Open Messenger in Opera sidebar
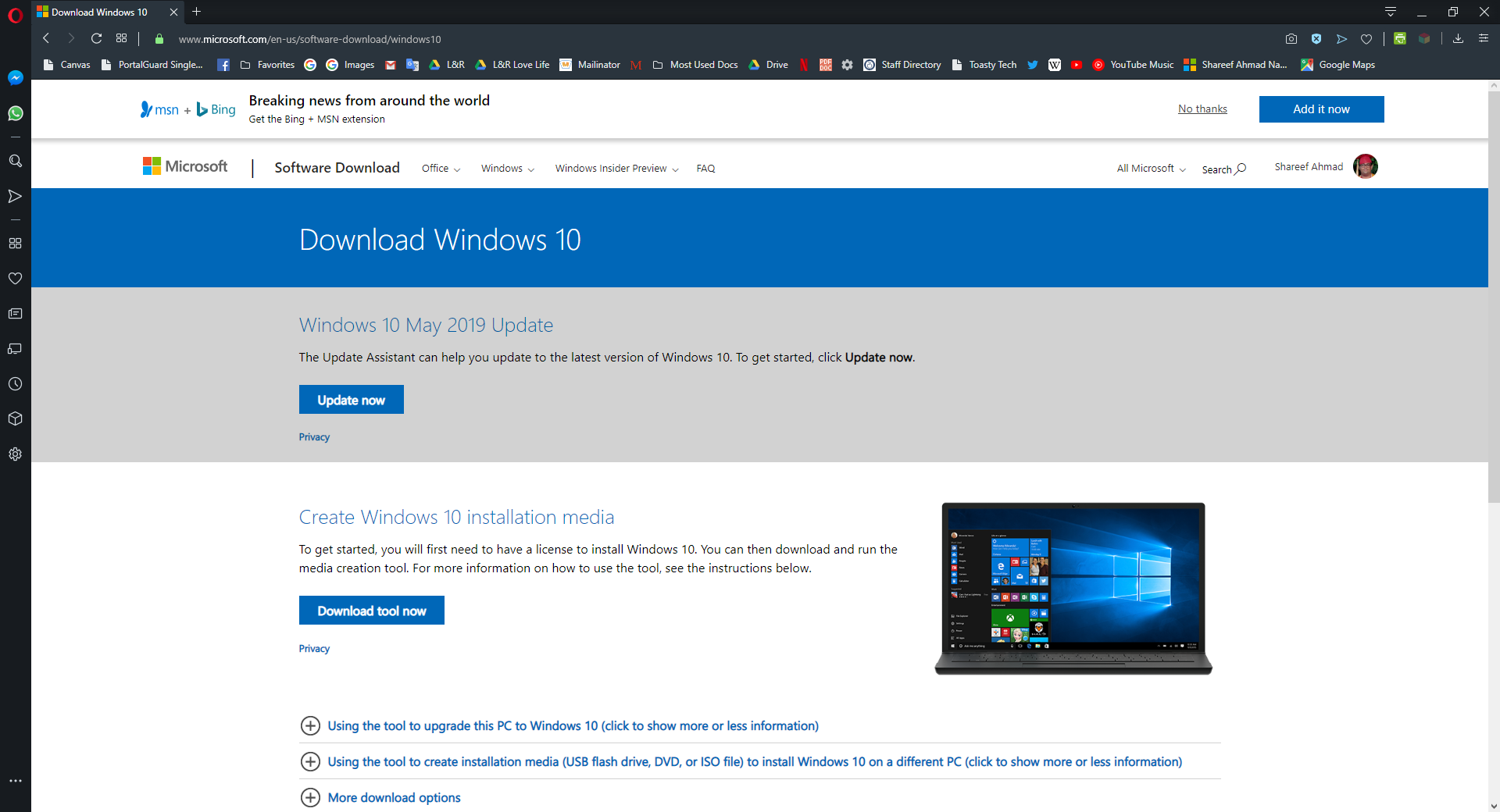 click(x=15, y=78)
